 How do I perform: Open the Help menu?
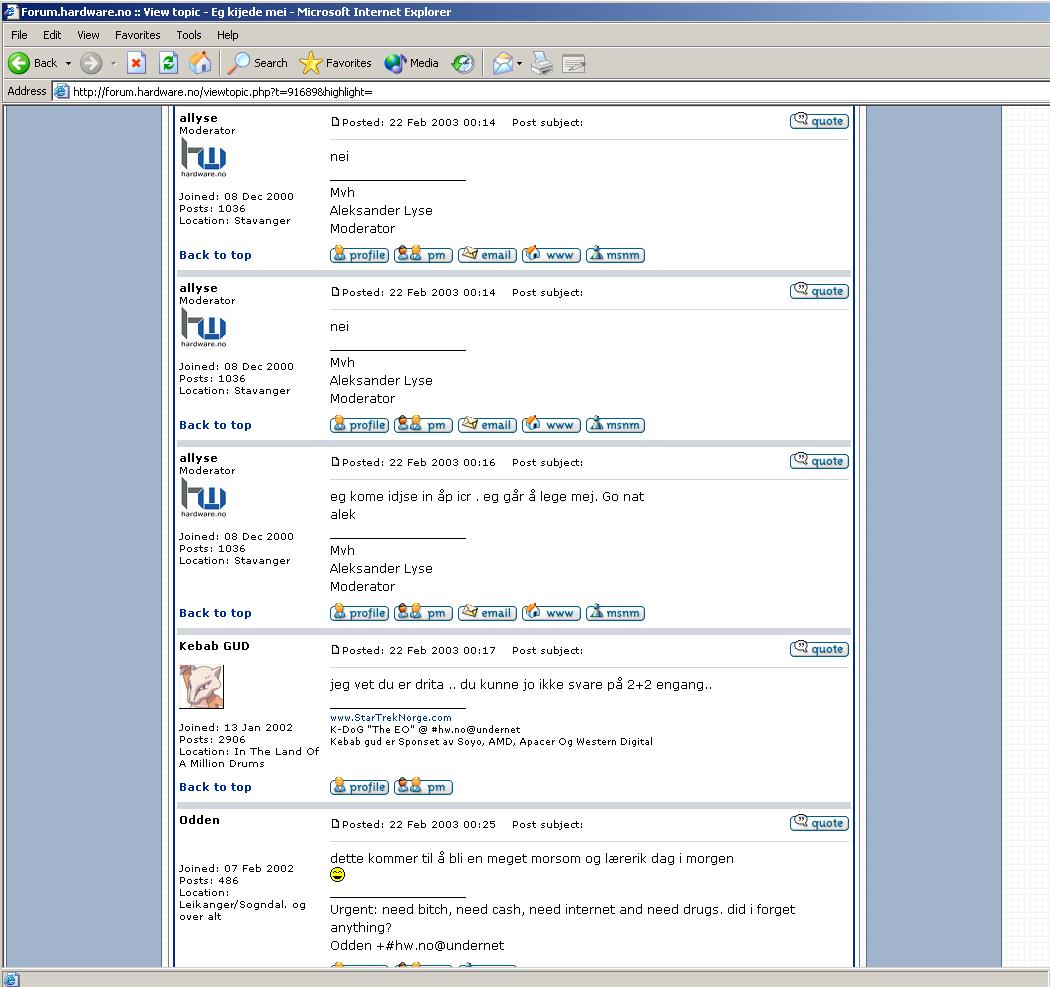(228, 35)
